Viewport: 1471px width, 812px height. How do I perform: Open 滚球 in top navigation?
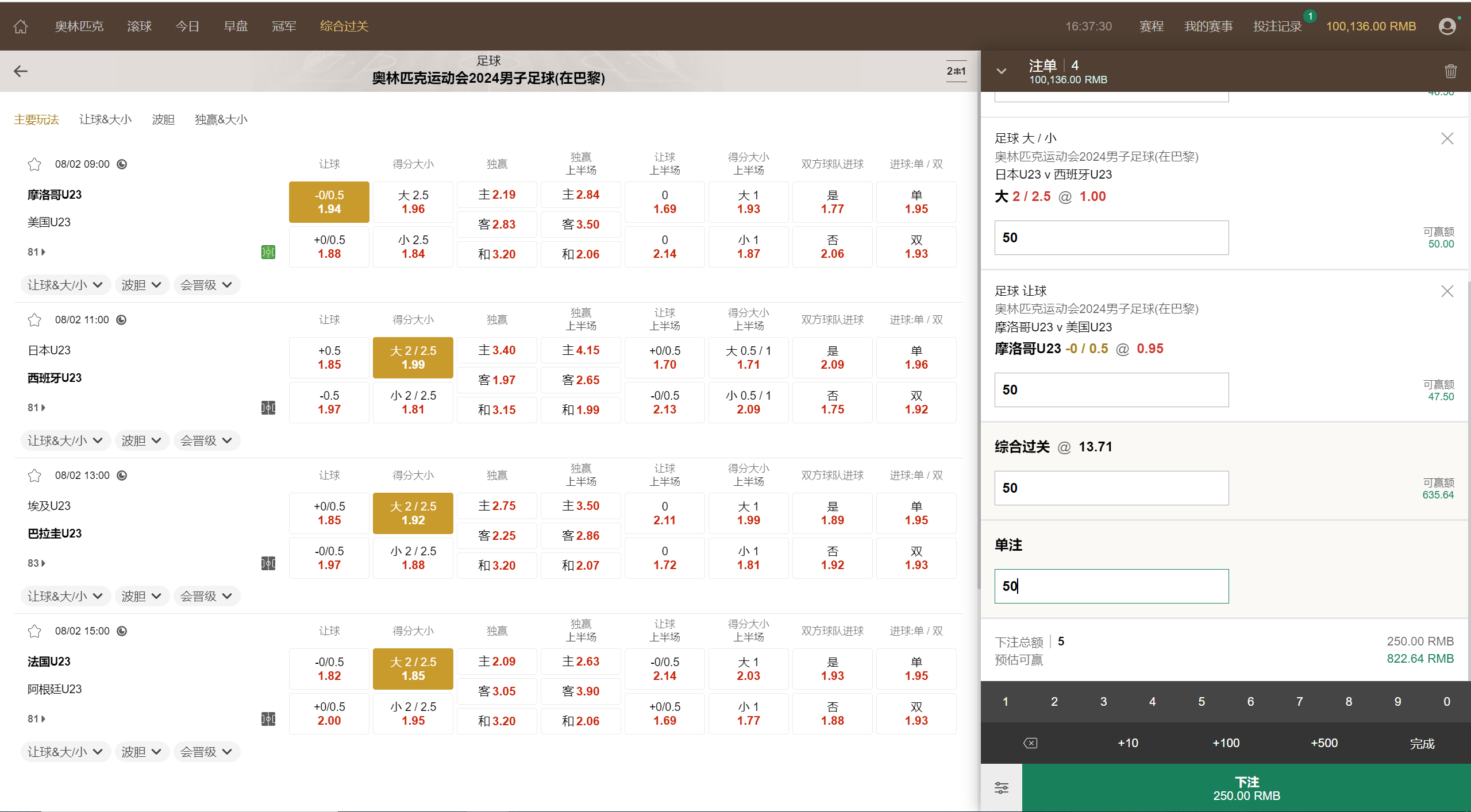pyautogui.click(x=139, y=26)
